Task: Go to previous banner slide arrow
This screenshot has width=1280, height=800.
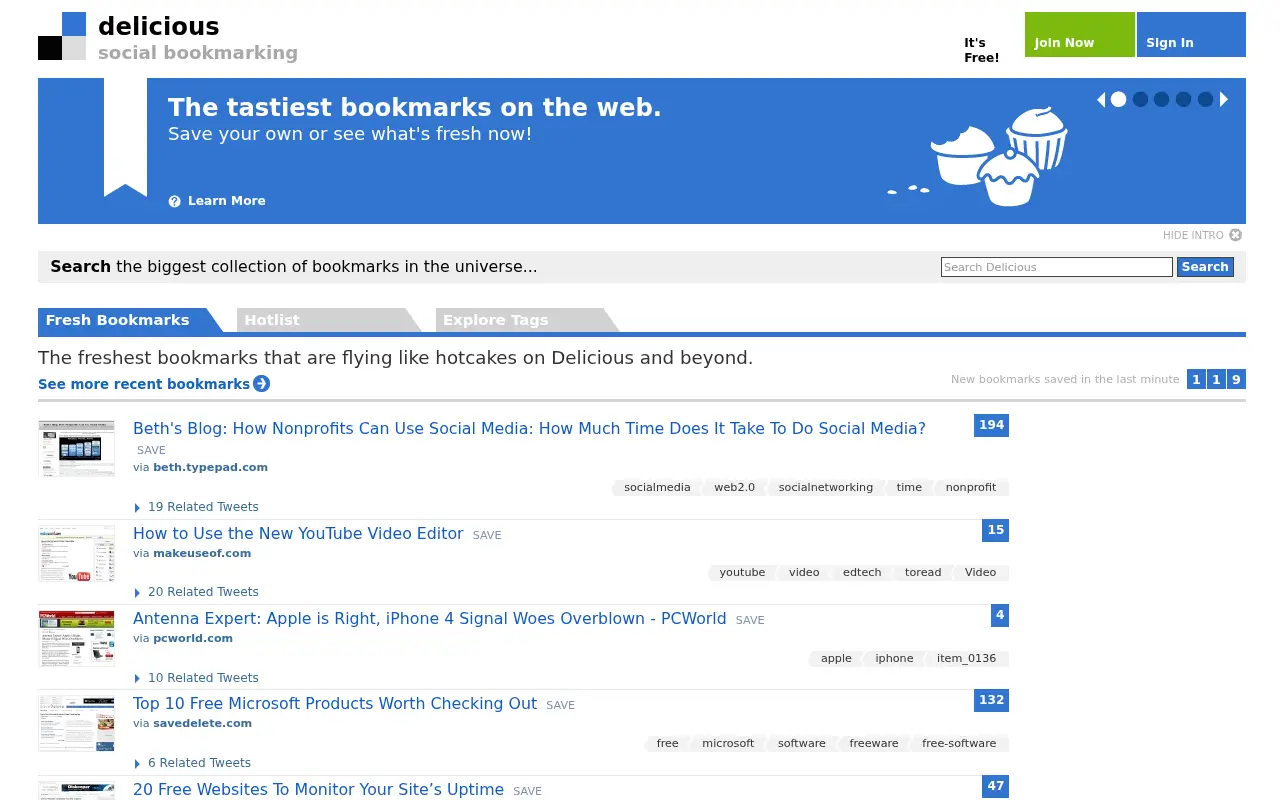Action: 1101,99
